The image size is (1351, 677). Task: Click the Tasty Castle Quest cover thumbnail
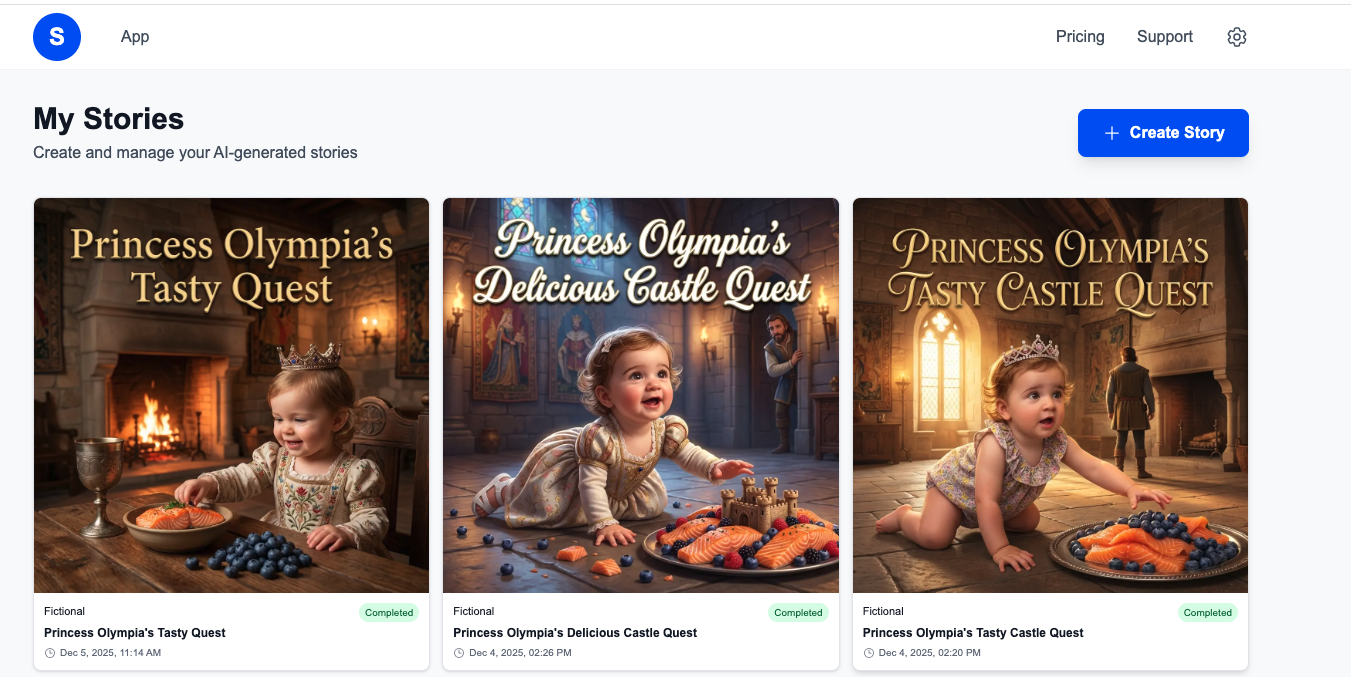tap(1050, 395)
